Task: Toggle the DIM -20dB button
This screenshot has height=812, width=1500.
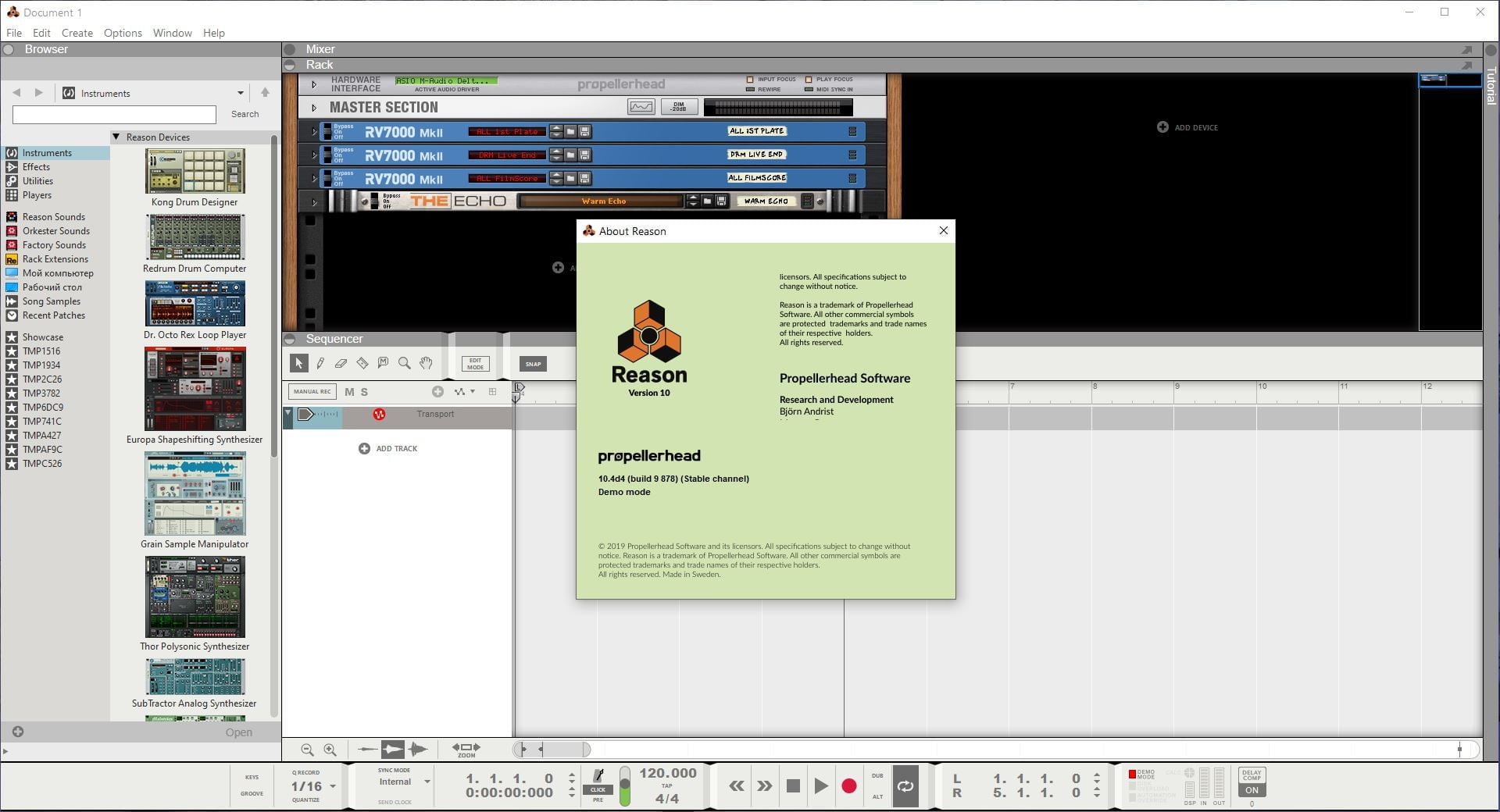Action: coord(678,107)
